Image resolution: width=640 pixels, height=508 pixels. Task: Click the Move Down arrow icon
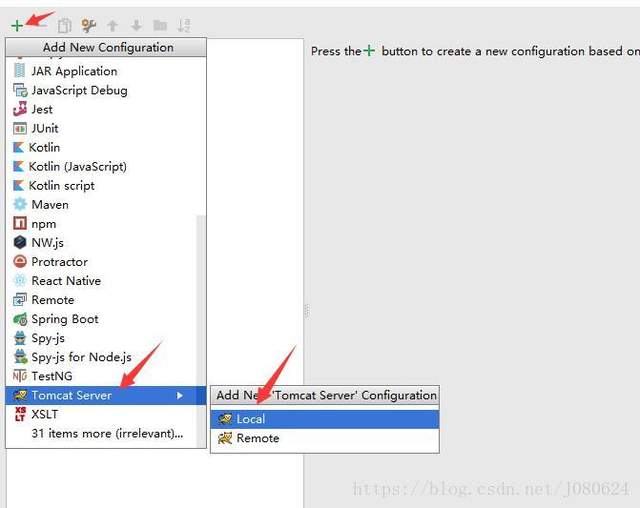136,26
